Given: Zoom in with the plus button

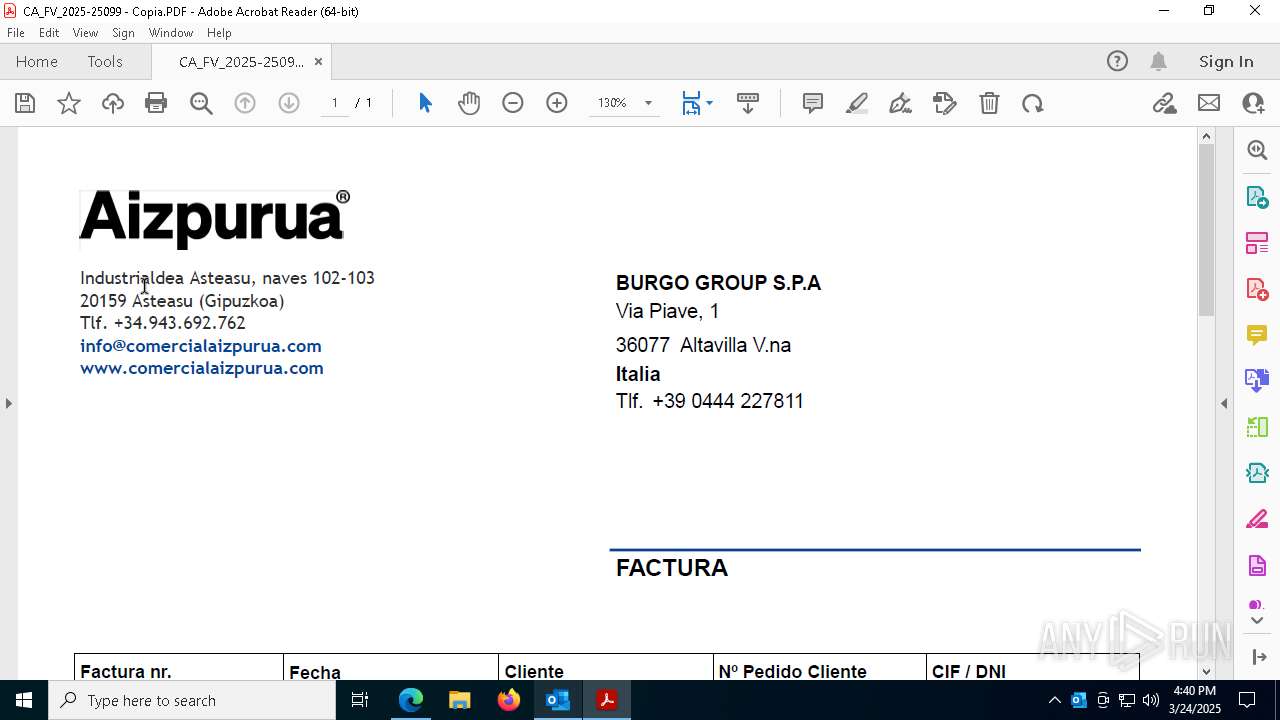Looking at the screenshot, I should tap(557, 103).
